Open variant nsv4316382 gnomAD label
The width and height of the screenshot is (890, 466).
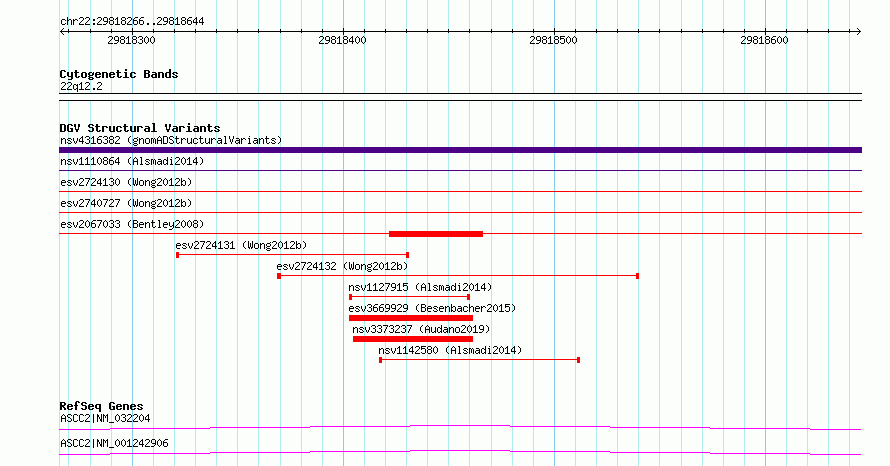click(x=171, y=140)
